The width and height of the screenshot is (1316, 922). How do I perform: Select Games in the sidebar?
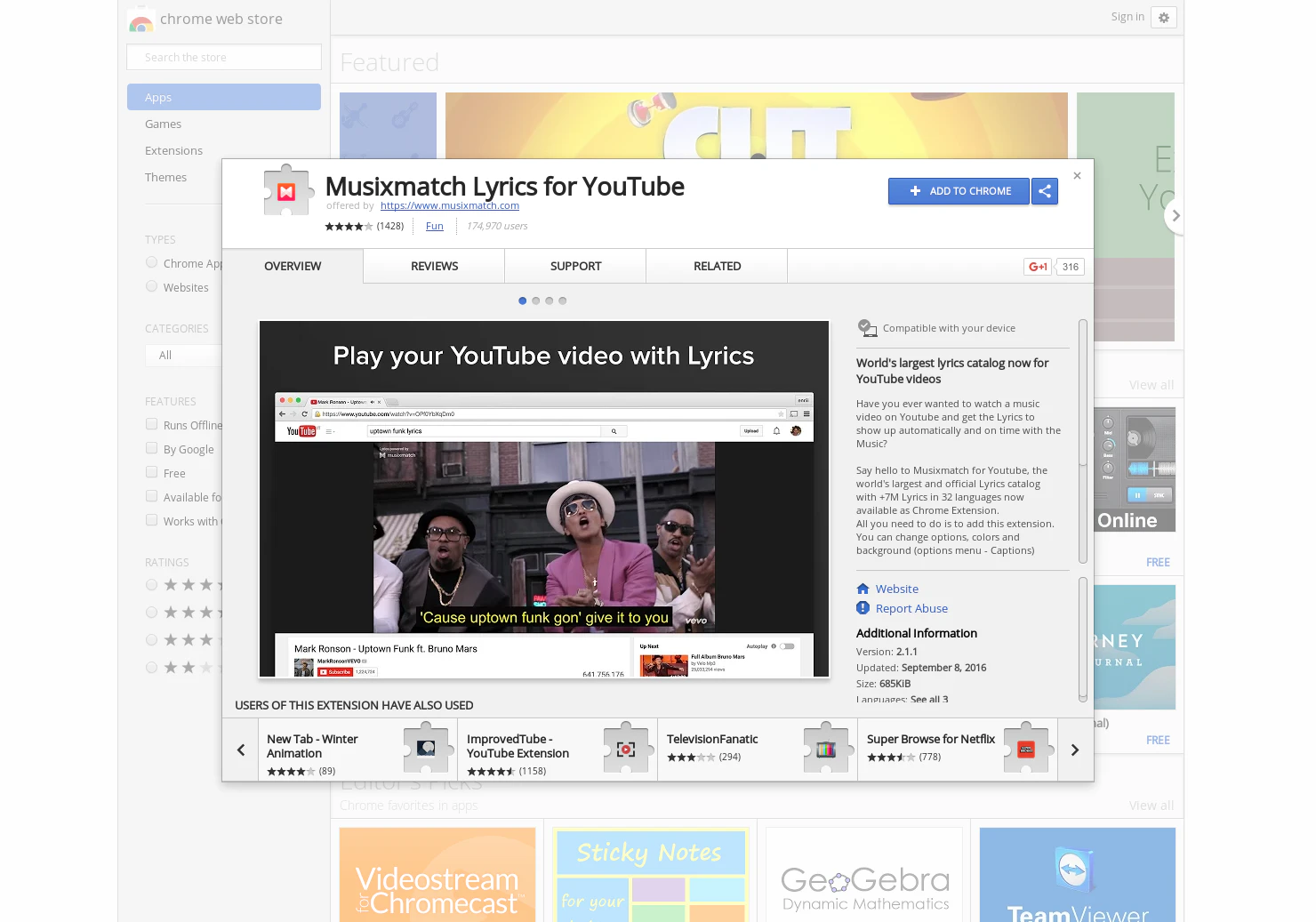(x=164, y=124)
